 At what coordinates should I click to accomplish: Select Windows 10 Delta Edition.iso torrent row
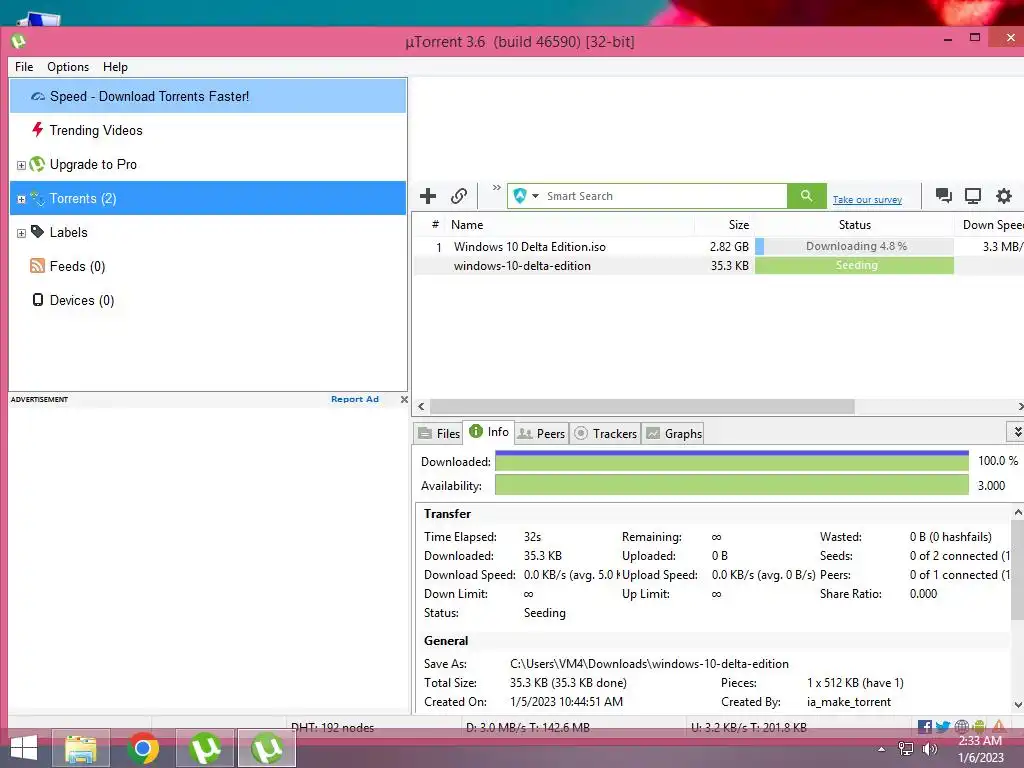point(718,246)
